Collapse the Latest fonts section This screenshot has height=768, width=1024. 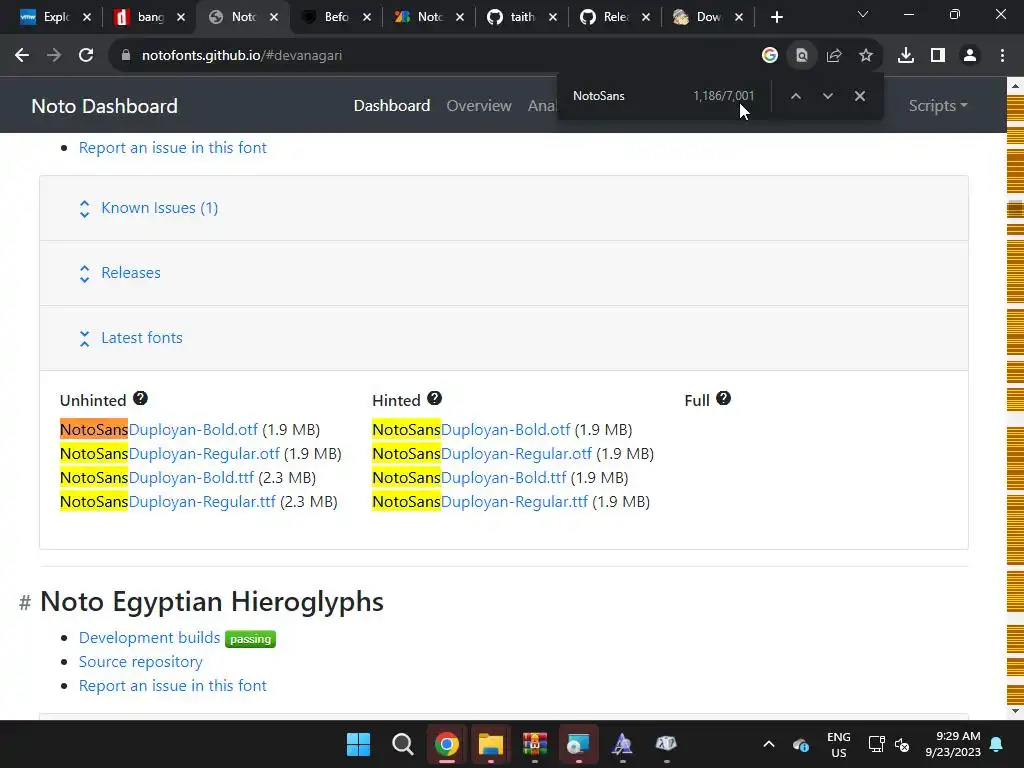coord(142,338)
